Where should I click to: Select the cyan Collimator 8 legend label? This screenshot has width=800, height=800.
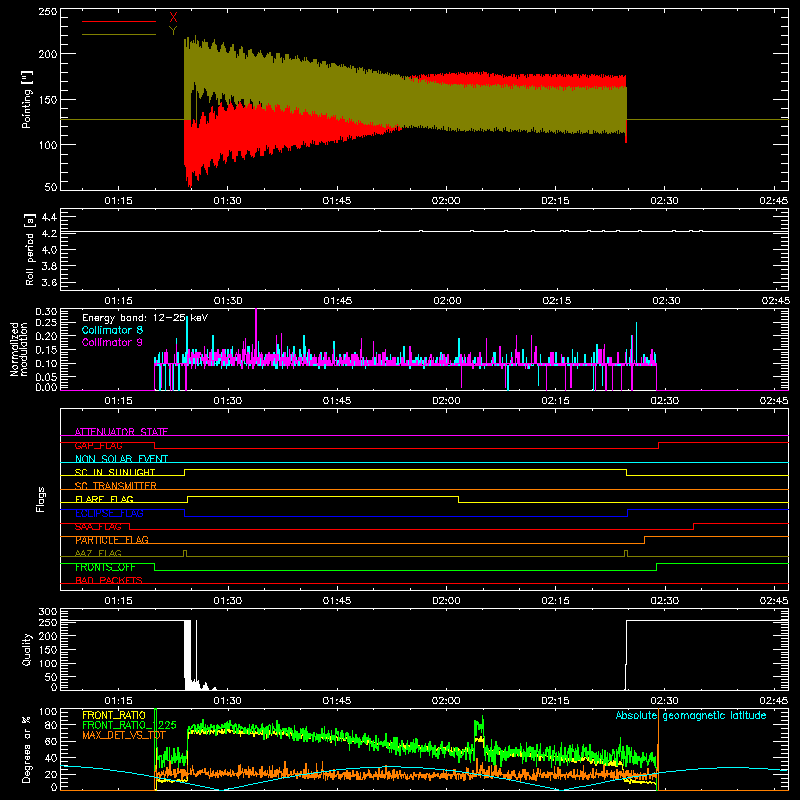[x=112, y=330]
